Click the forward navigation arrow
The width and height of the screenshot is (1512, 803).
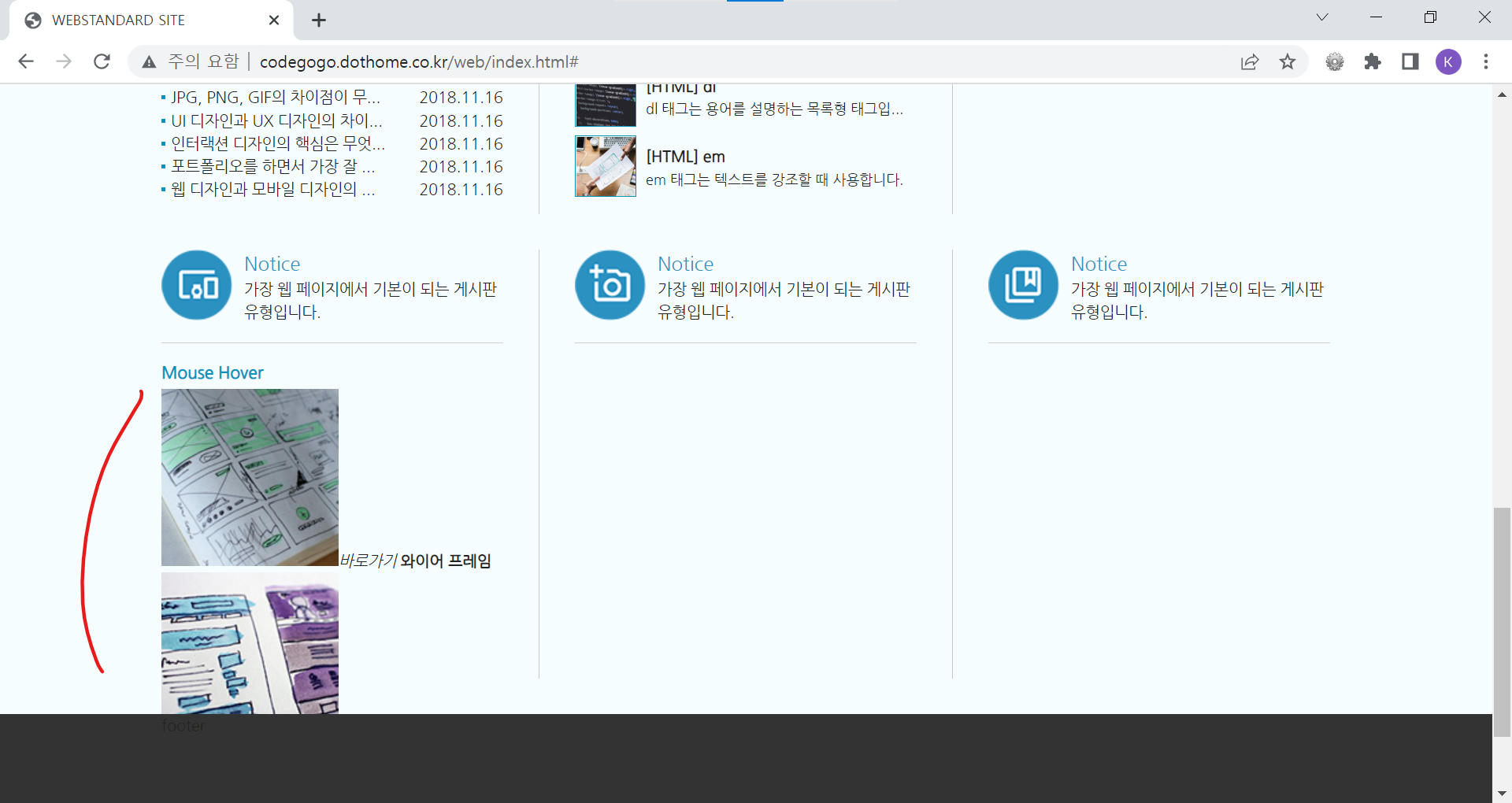tap(64, 61)
